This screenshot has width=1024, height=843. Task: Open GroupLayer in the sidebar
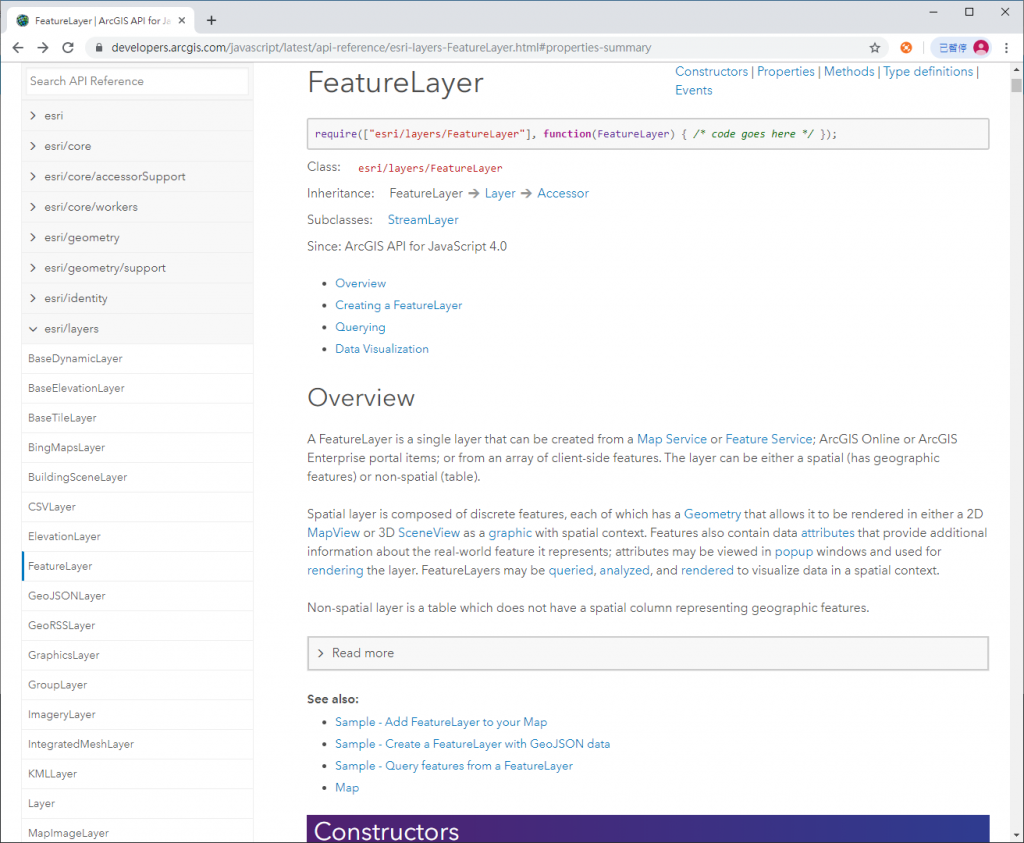[x=137, y=685]
